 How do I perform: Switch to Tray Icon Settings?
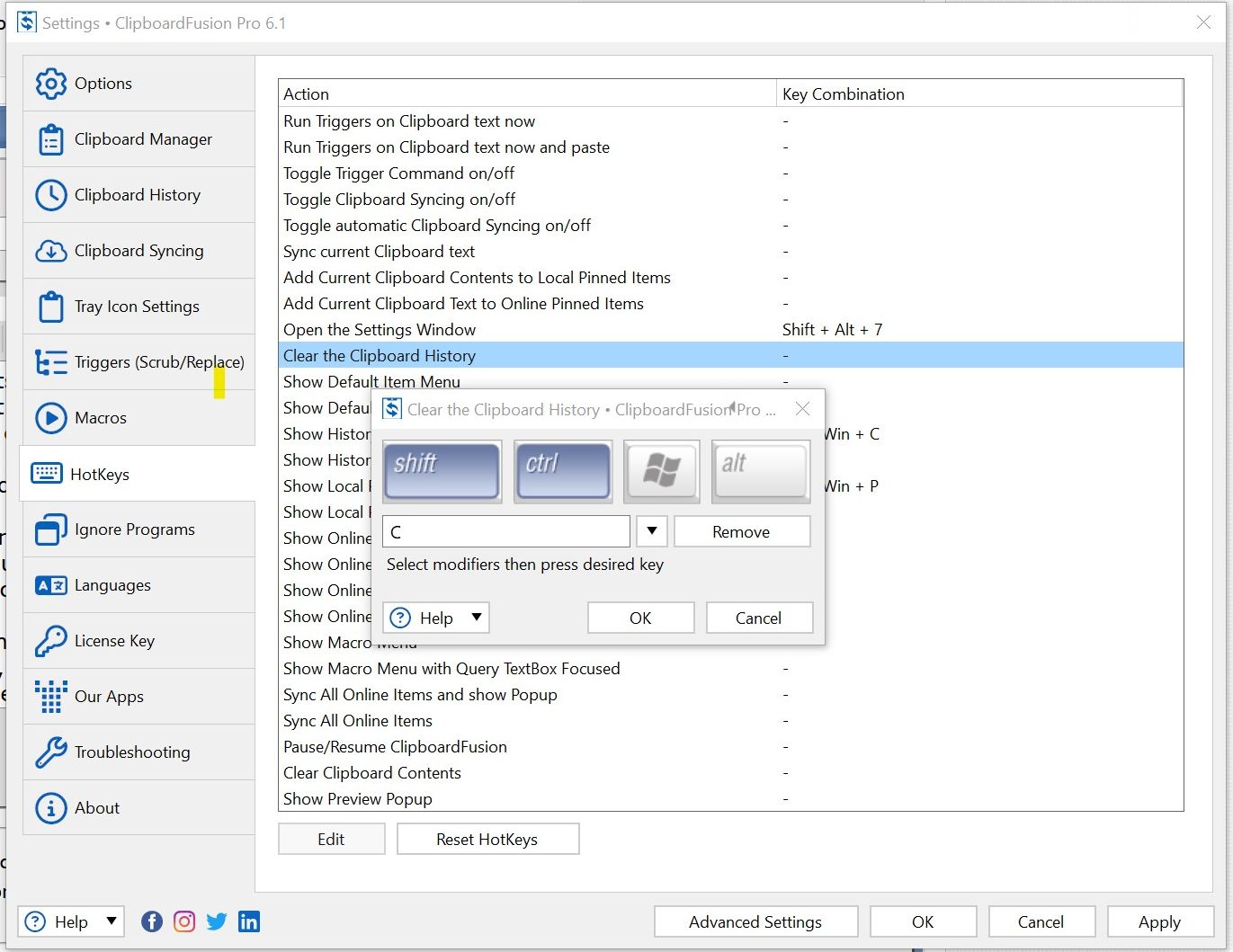138,307
